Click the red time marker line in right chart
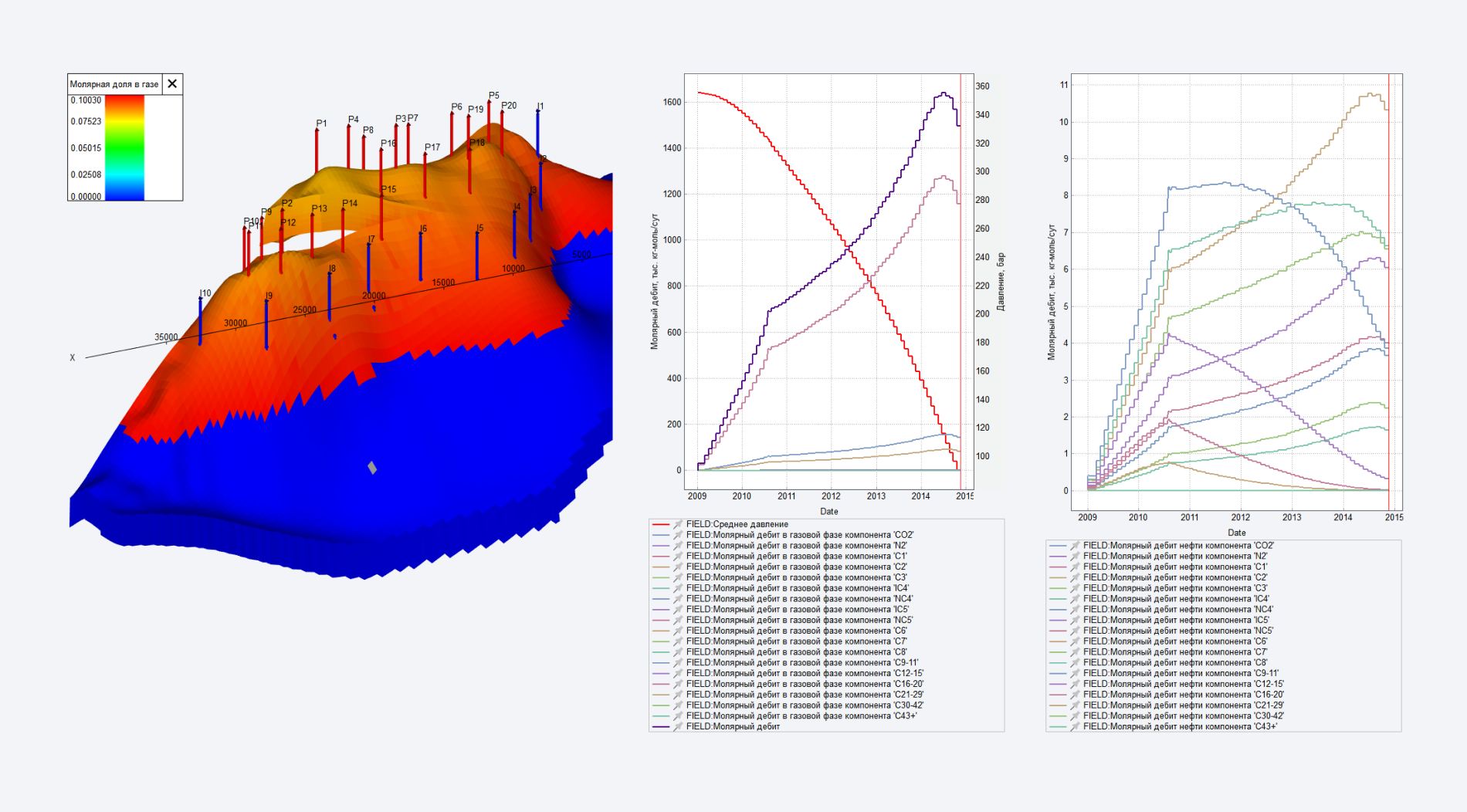This screenshot has width=1467, height=812. click(1388, 292)
